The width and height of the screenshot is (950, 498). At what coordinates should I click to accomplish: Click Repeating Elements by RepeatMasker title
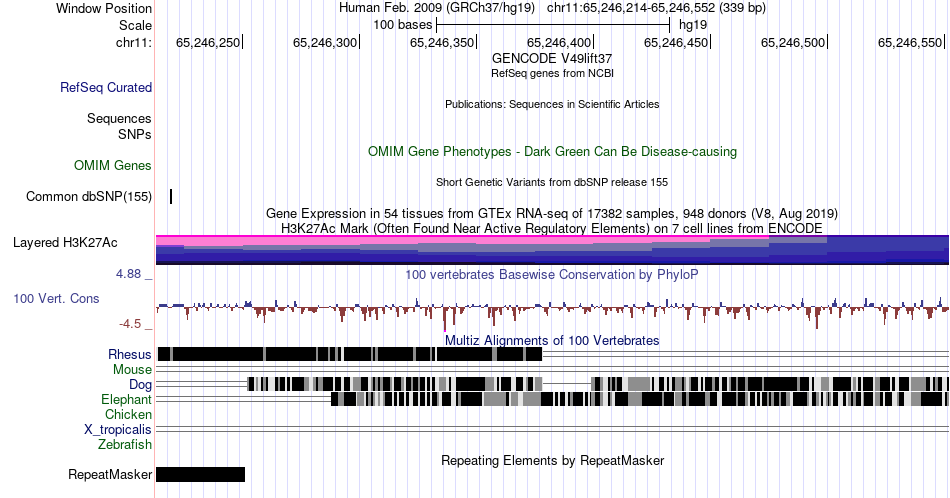tap(552, 460)
